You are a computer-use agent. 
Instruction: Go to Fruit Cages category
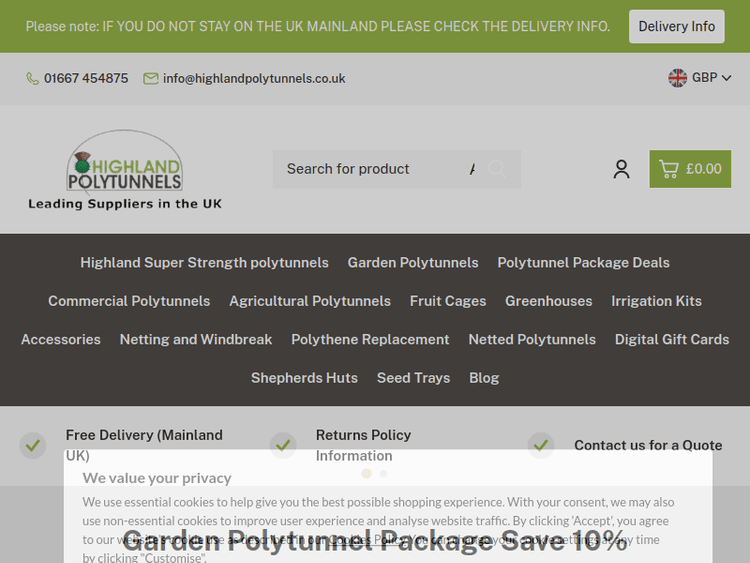(448, 301)
